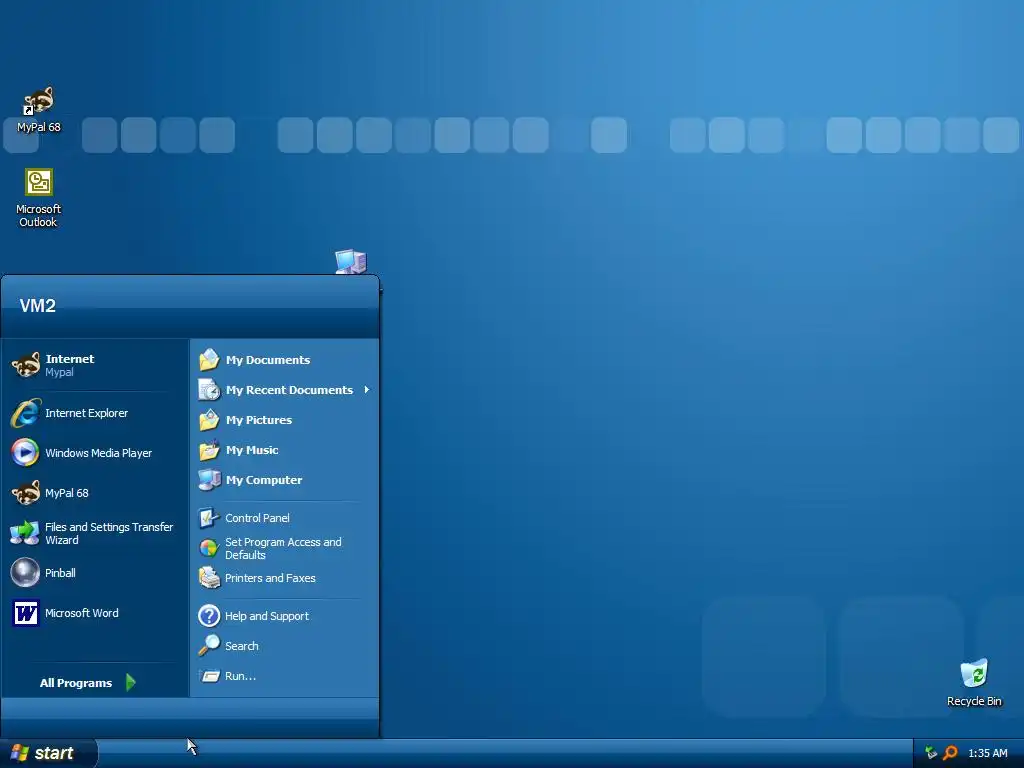This screenshot has width=1024, height=768.
Task: Click the Run... label
Action: pyautogui.click(x=240, y=676)
